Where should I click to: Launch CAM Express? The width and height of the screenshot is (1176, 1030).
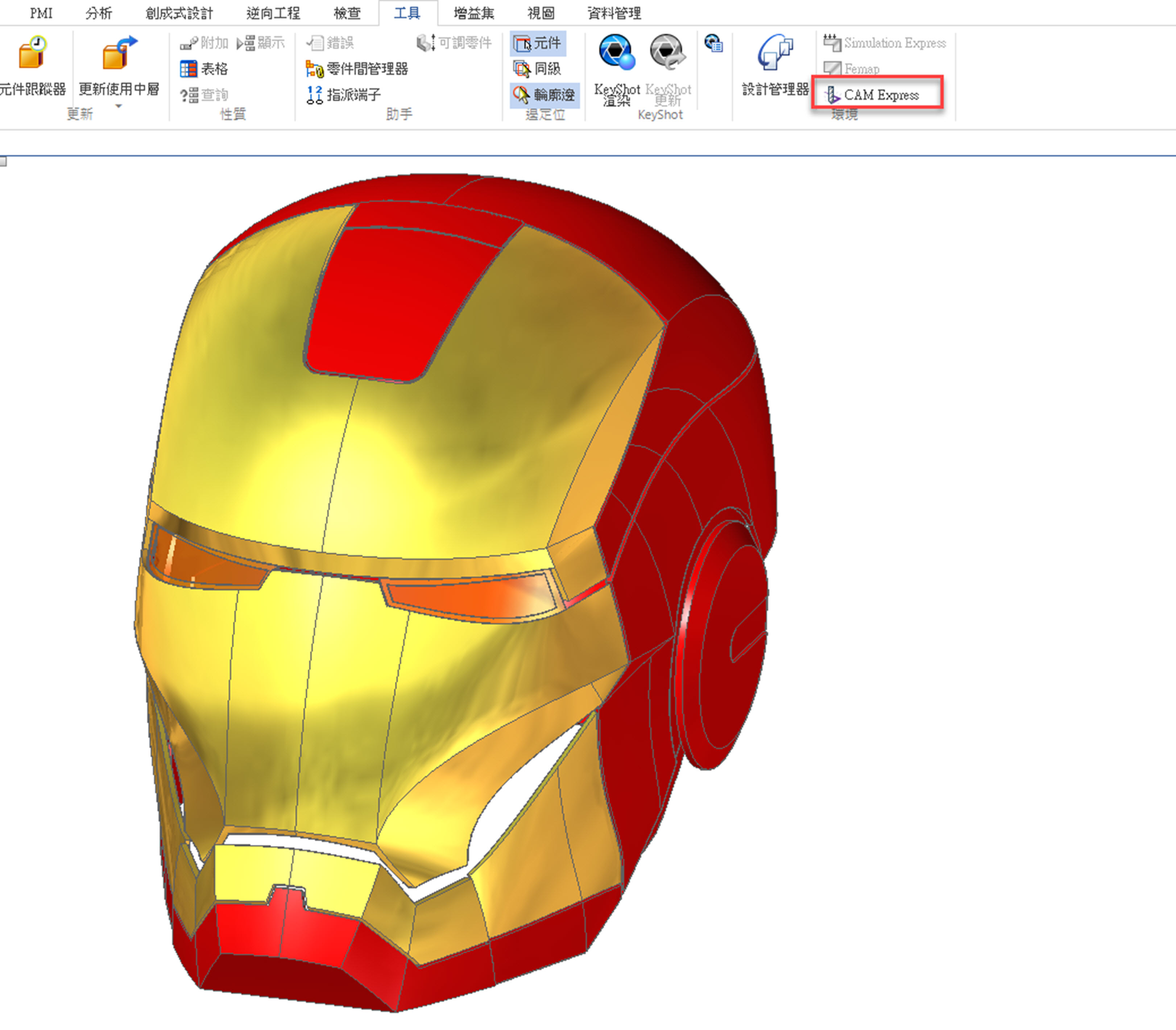pos(873,95)
